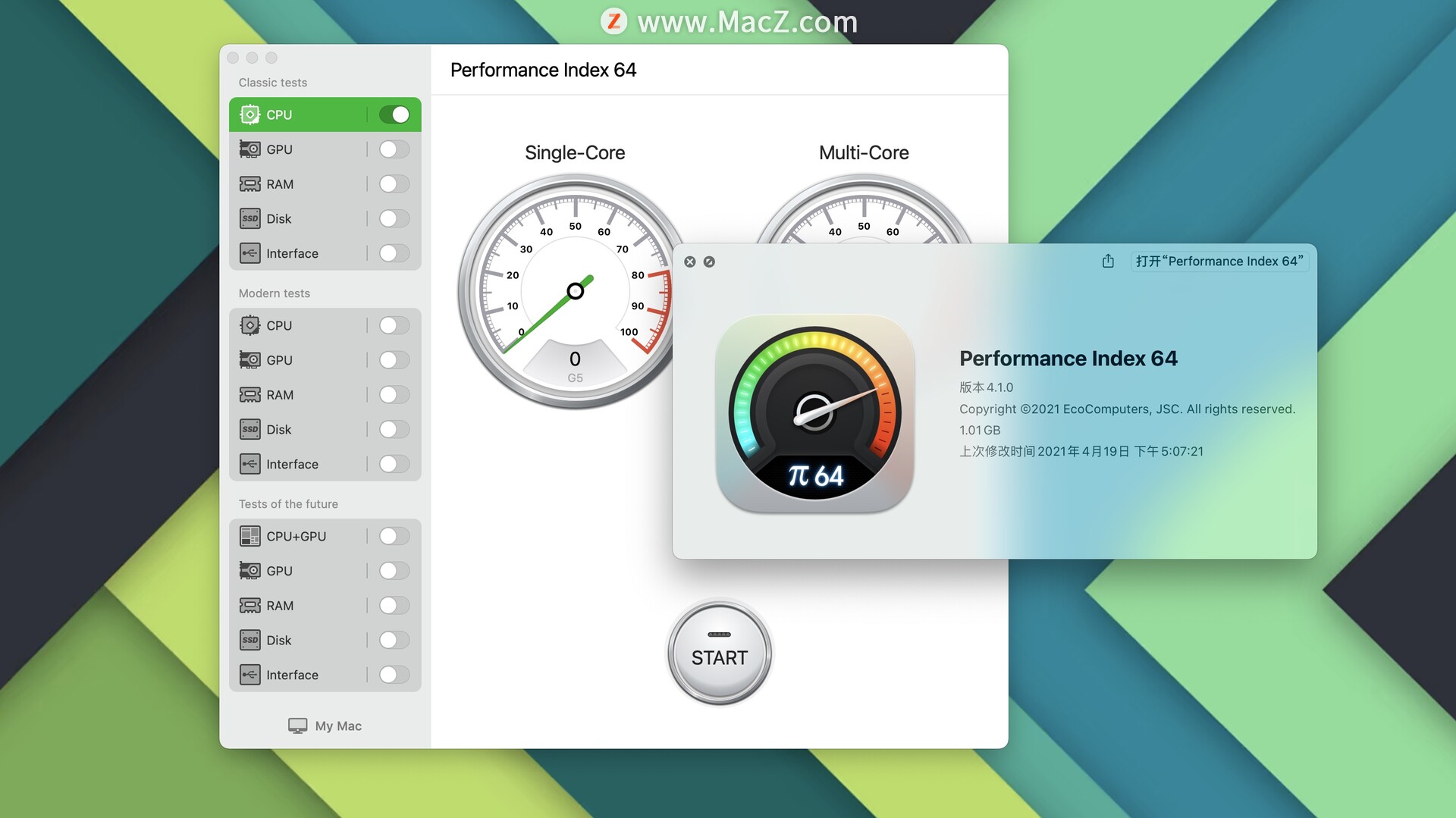
Task: Select the CPU+GPU label in future tests
Action: 297,536
